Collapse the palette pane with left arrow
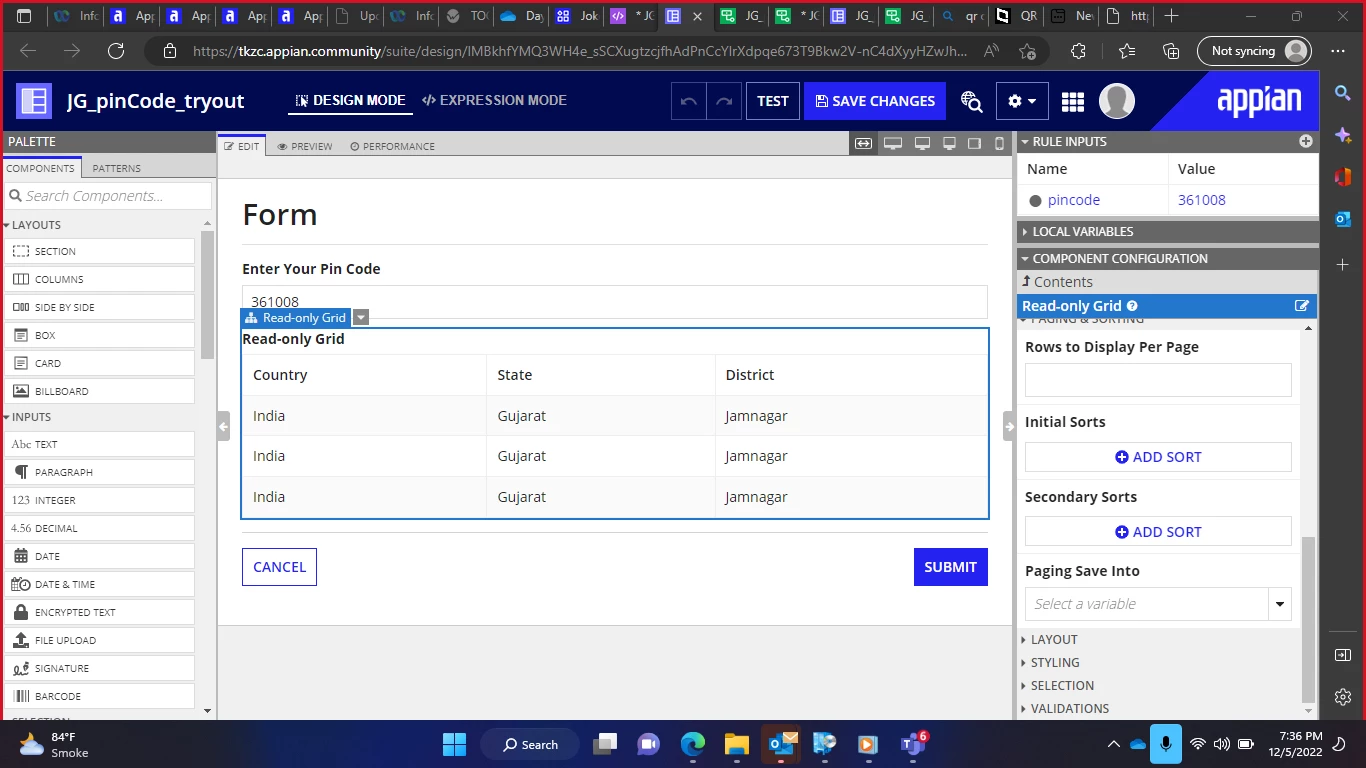 click(x=224, y=427)
